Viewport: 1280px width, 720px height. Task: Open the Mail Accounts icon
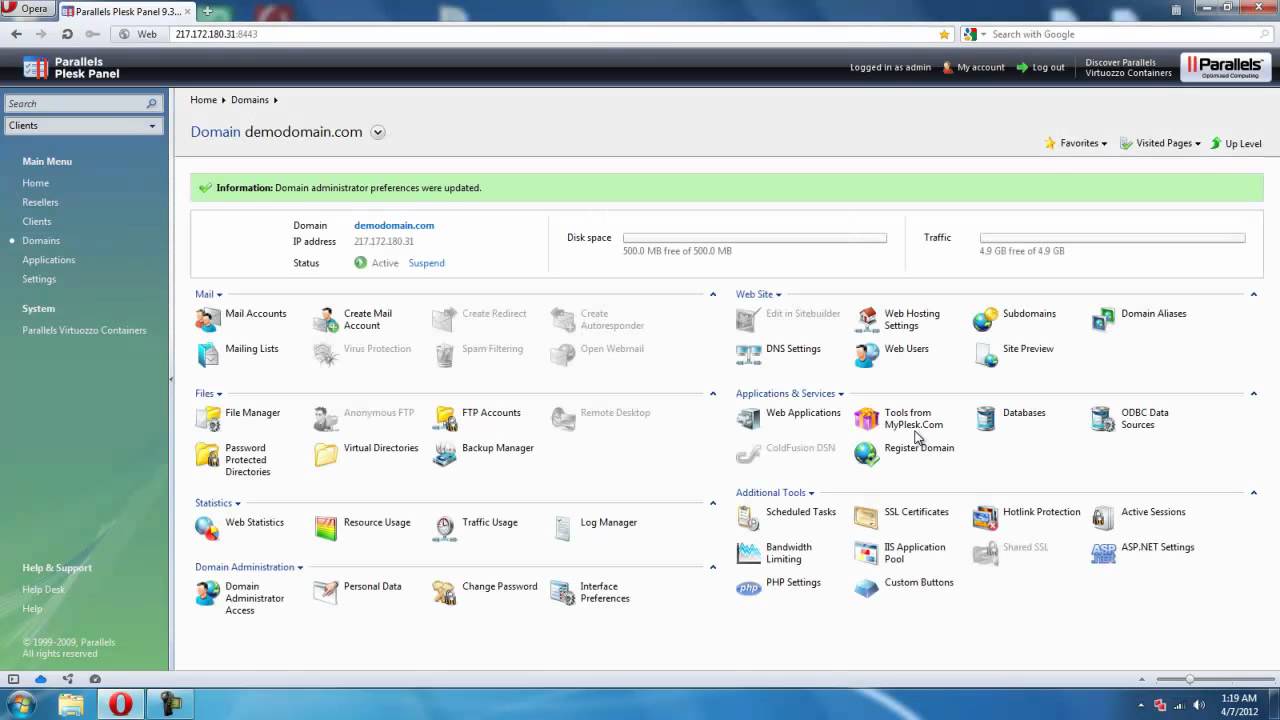coord(208,320)
